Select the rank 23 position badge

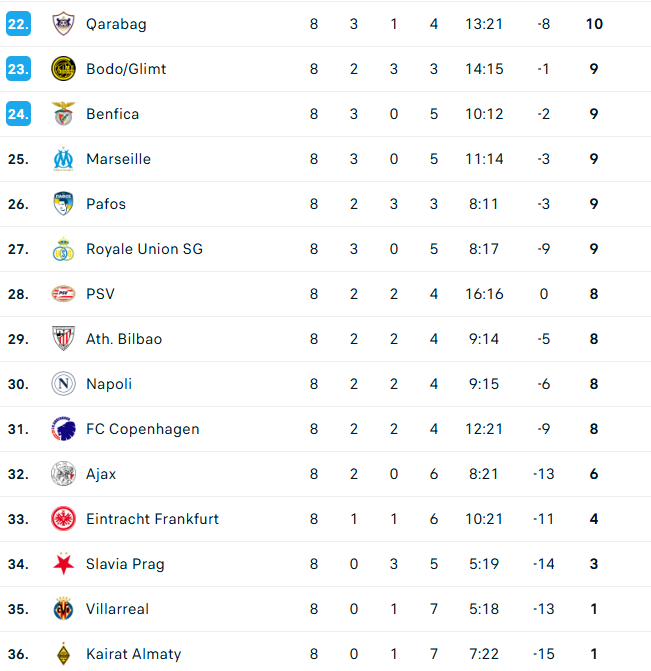coord(18,69)
